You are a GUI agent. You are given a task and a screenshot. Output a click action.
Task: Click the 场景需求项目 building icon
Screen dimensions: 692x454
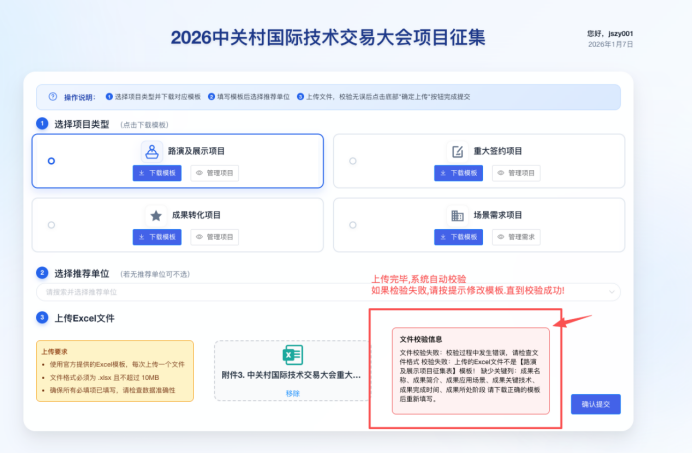457,215
